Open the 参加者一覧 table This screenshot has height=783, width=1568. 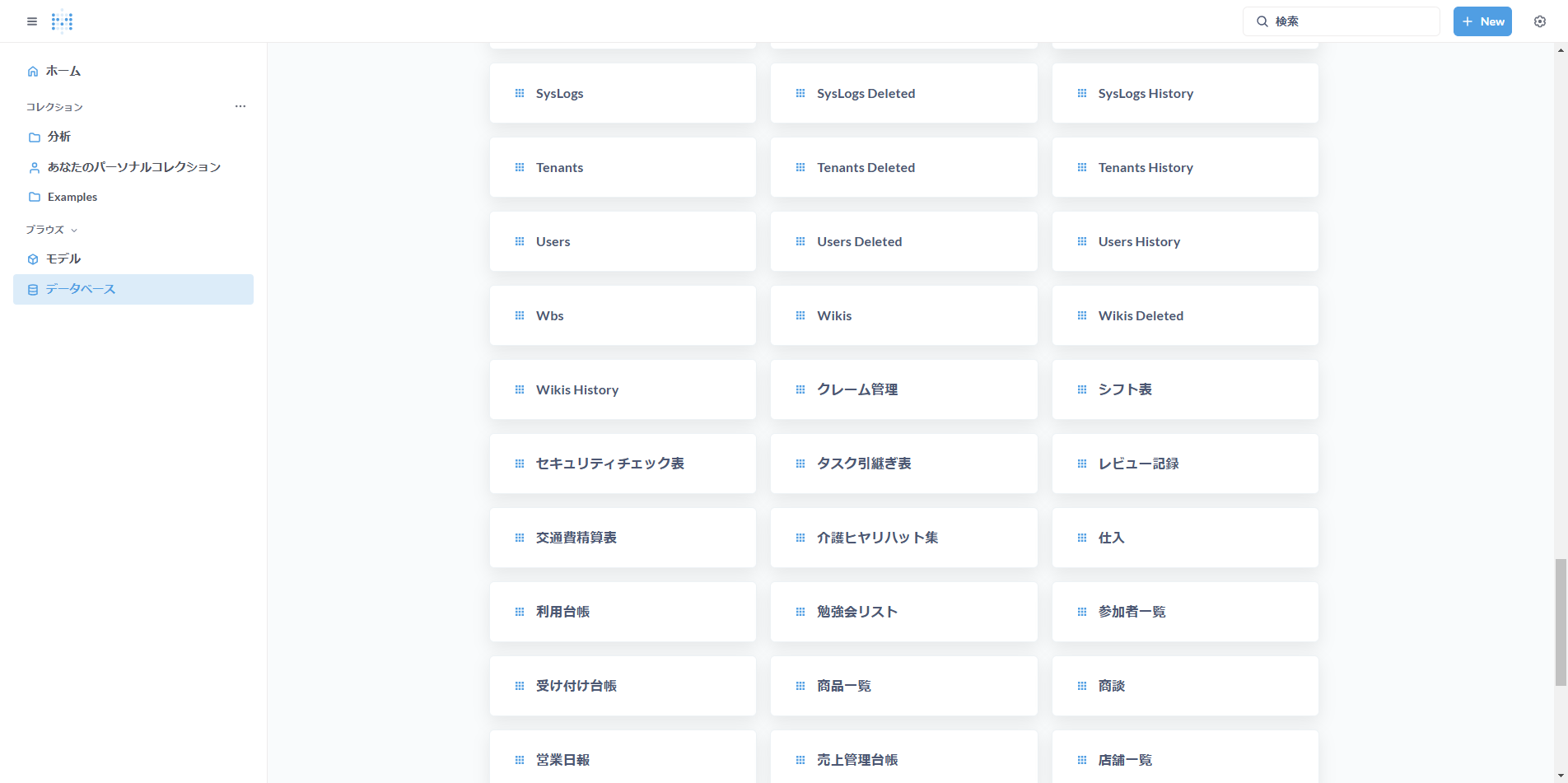pyautogui.click(x=1185, y=612)
